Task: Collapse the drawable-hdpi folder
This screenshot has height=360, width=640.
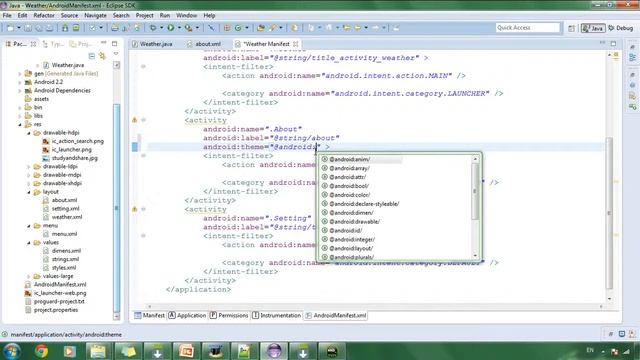Action: click(29, 133)
